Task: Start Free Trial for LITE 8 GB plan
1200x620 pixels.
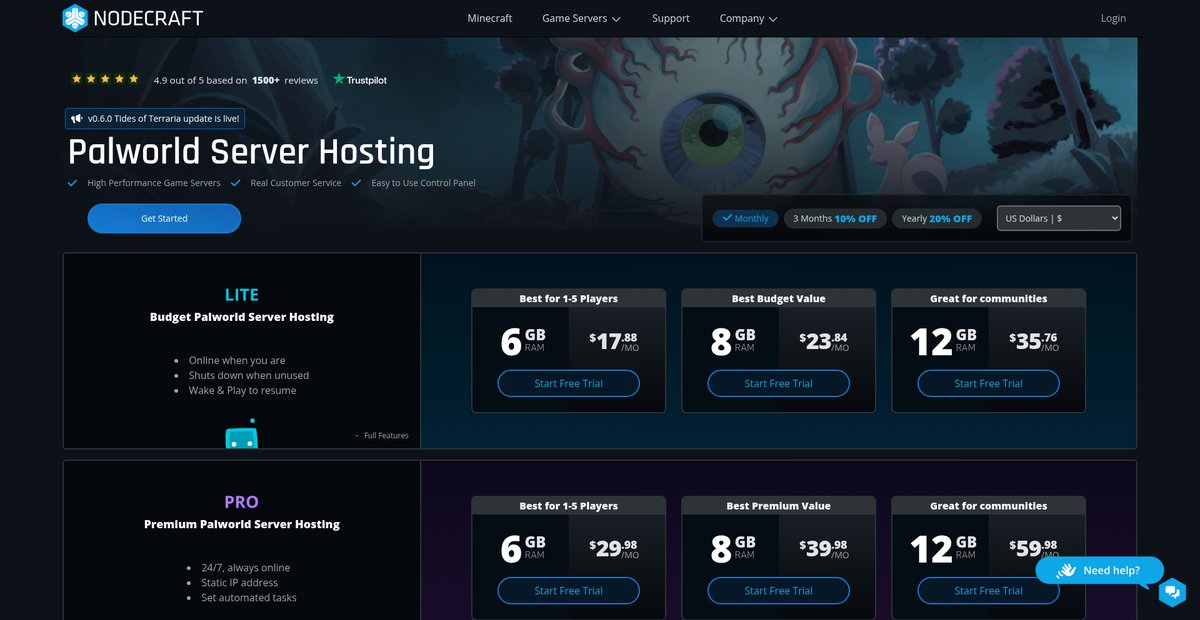Action: click(x=779, y=383)
